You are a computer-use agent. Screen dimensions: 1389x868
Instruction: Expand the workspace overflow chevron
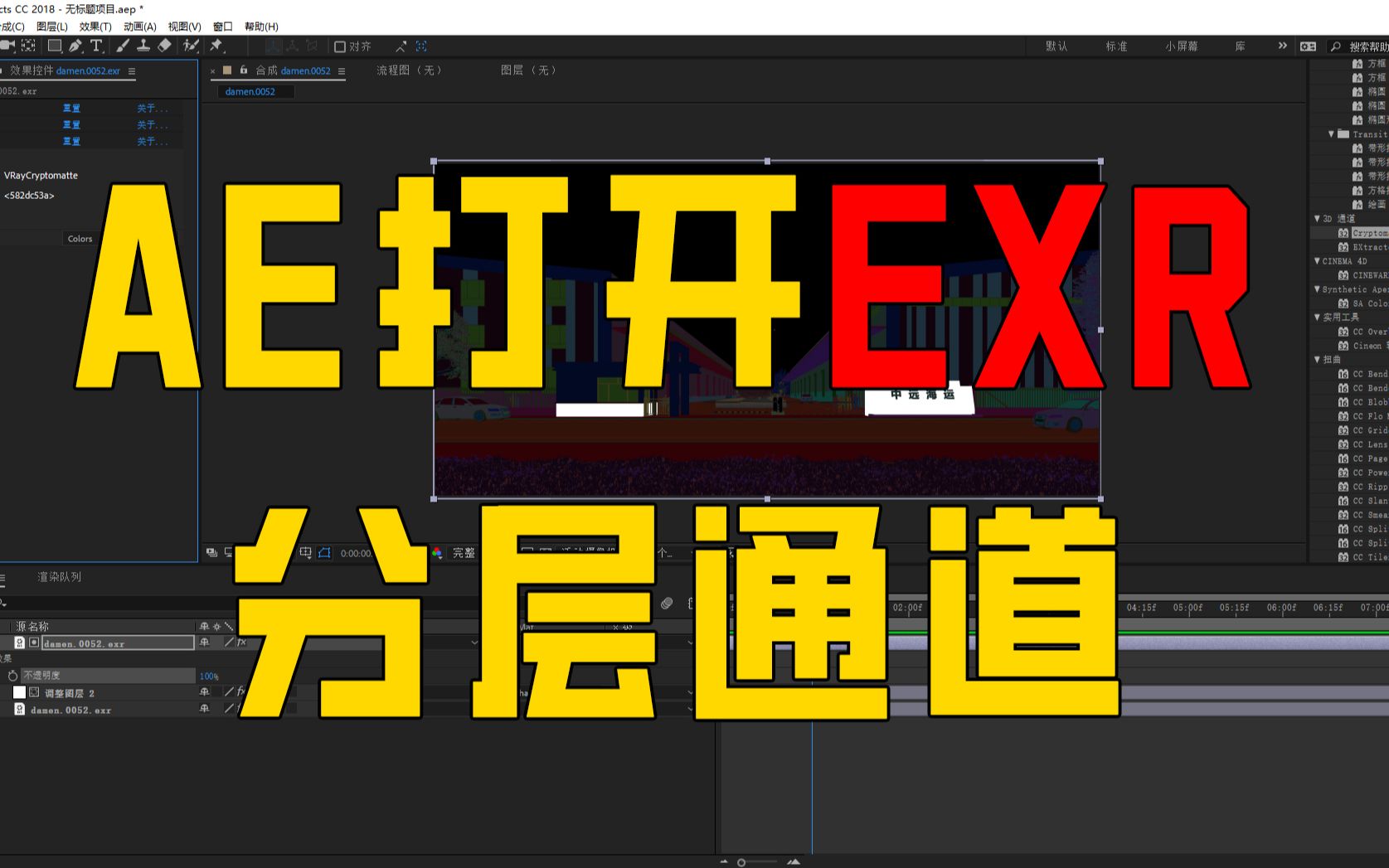tap(1283, 46)
